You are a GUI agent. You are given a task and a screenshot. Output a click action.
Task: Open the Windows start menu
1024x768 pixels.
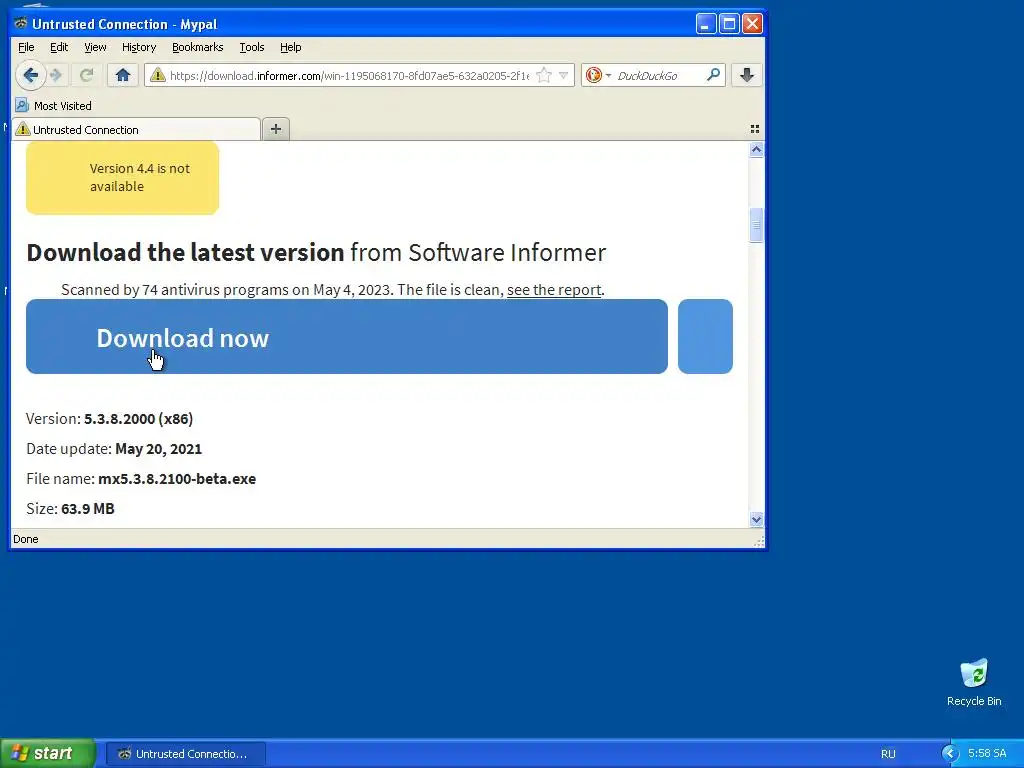(x=48, y=753)
